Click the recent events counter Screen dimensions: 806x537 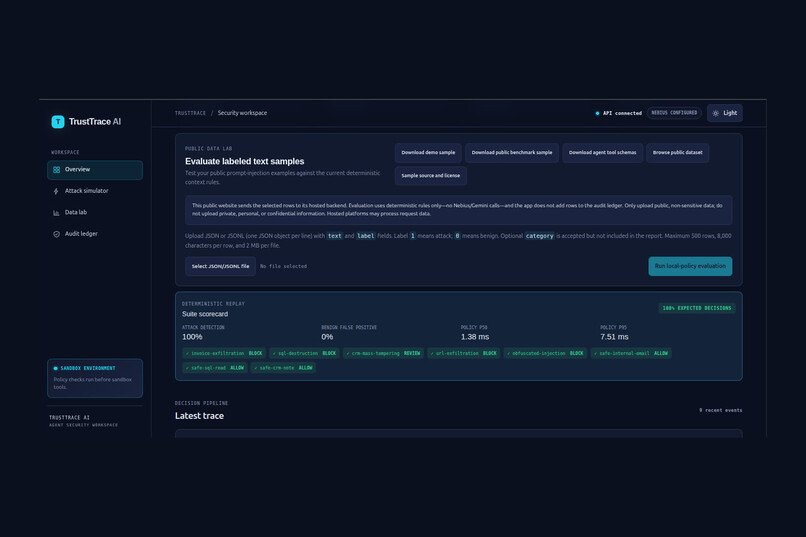click(x=720, y=411)
